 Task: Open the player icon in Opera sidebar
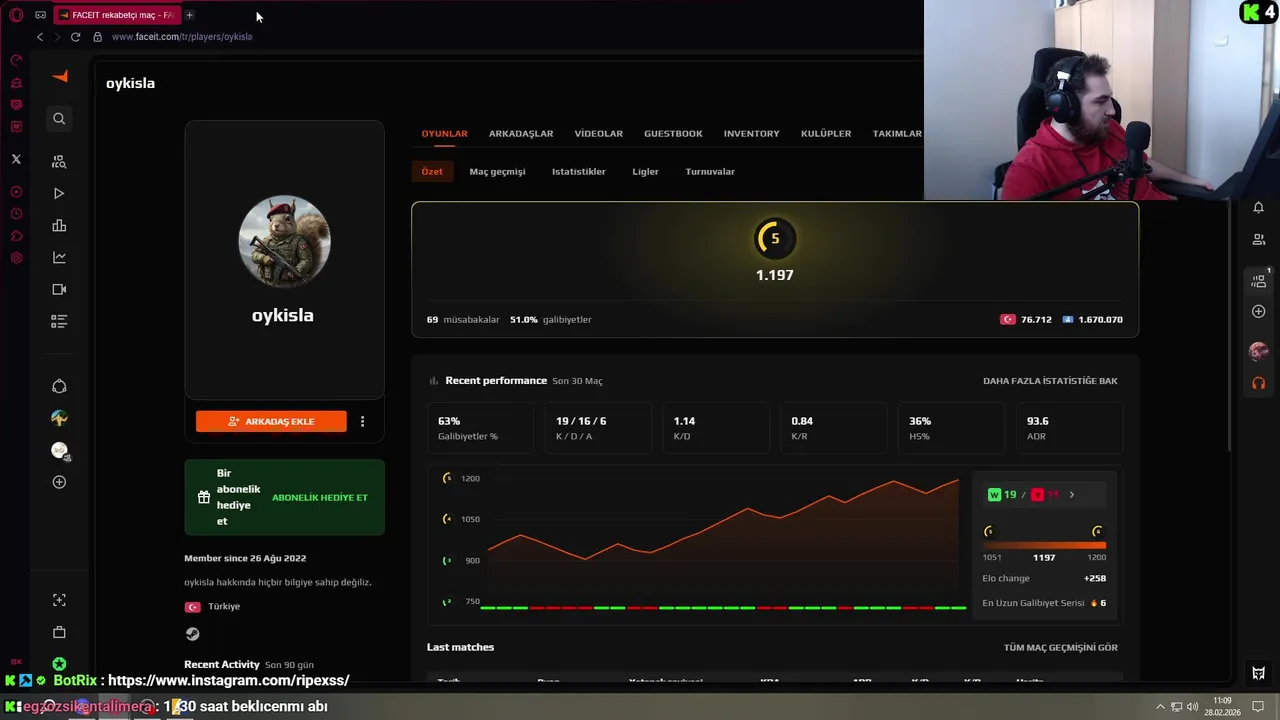coord(16,192)
